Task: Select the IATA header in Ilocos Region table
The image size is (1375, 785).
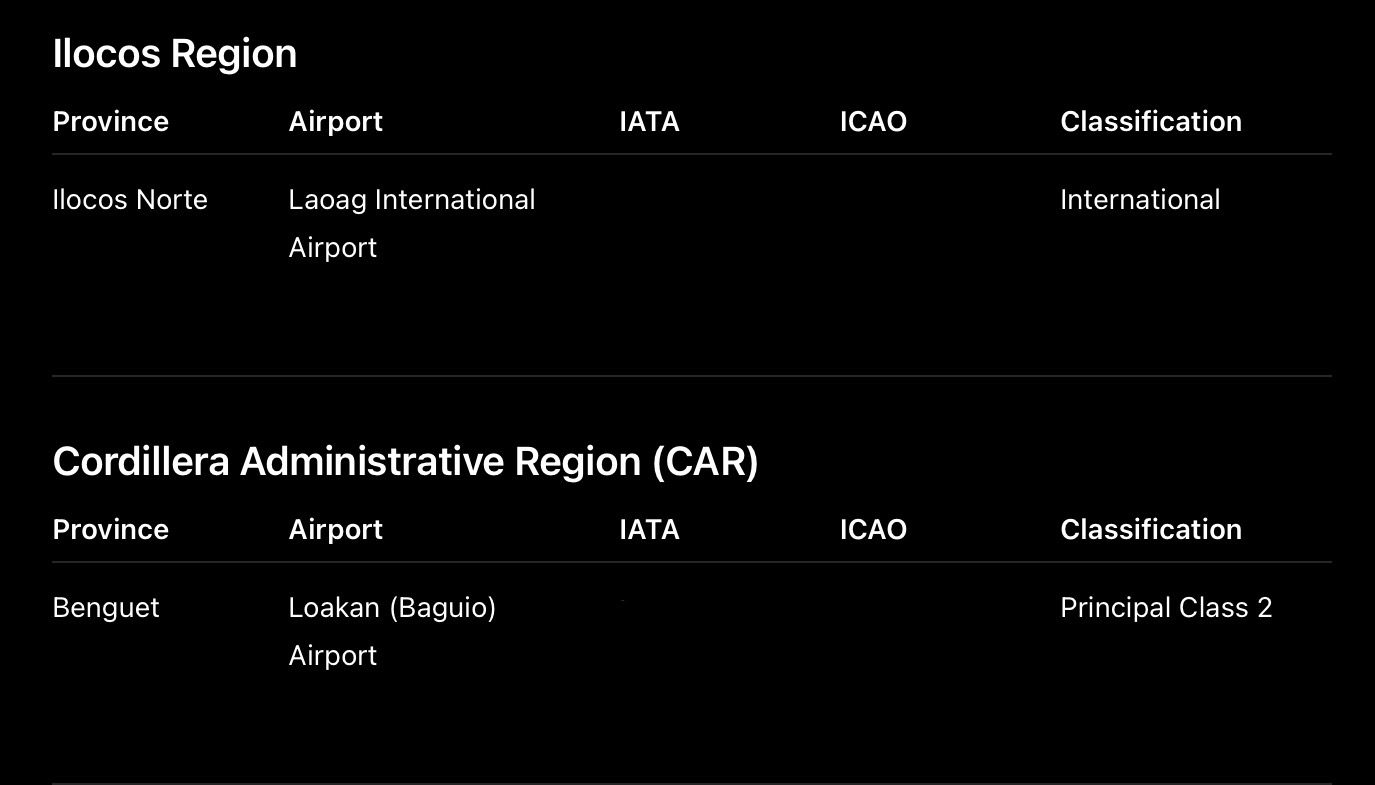Action: click(650, 122)
